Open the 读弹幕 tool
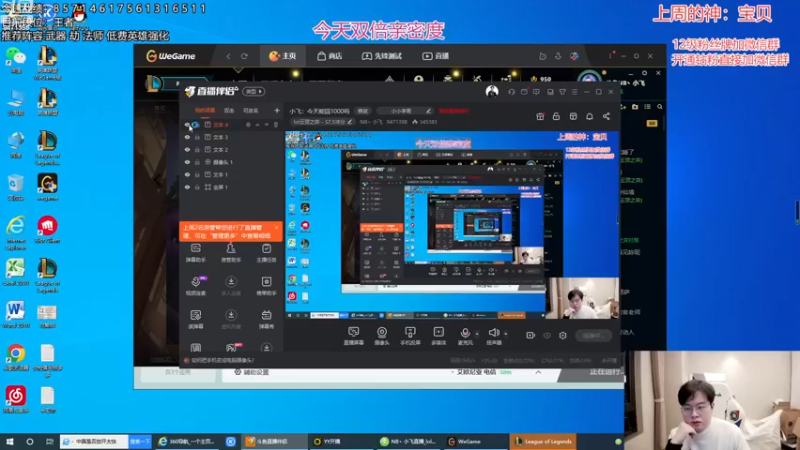Image resolution: width=800 pixels, height=450 pixels. (x=195, y=319)
